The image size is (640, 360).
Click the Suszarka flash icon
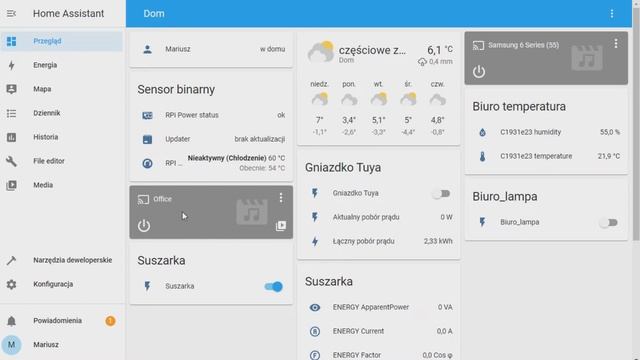pyautogui.click(x=147, y=286)
